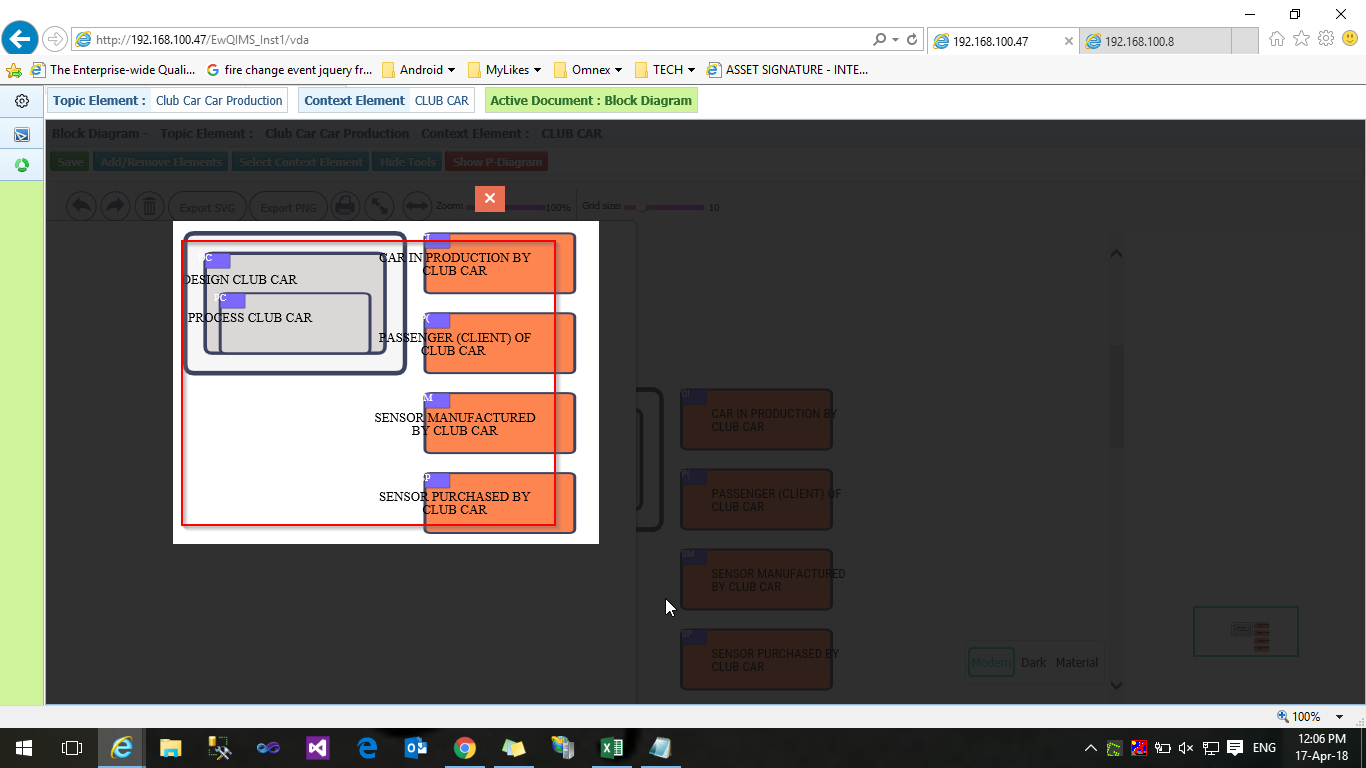Viewport: 1366px width, 768px height.
Task: Go back with the browser back arrow
Action: pyautogui.click(x=20, y=40)
